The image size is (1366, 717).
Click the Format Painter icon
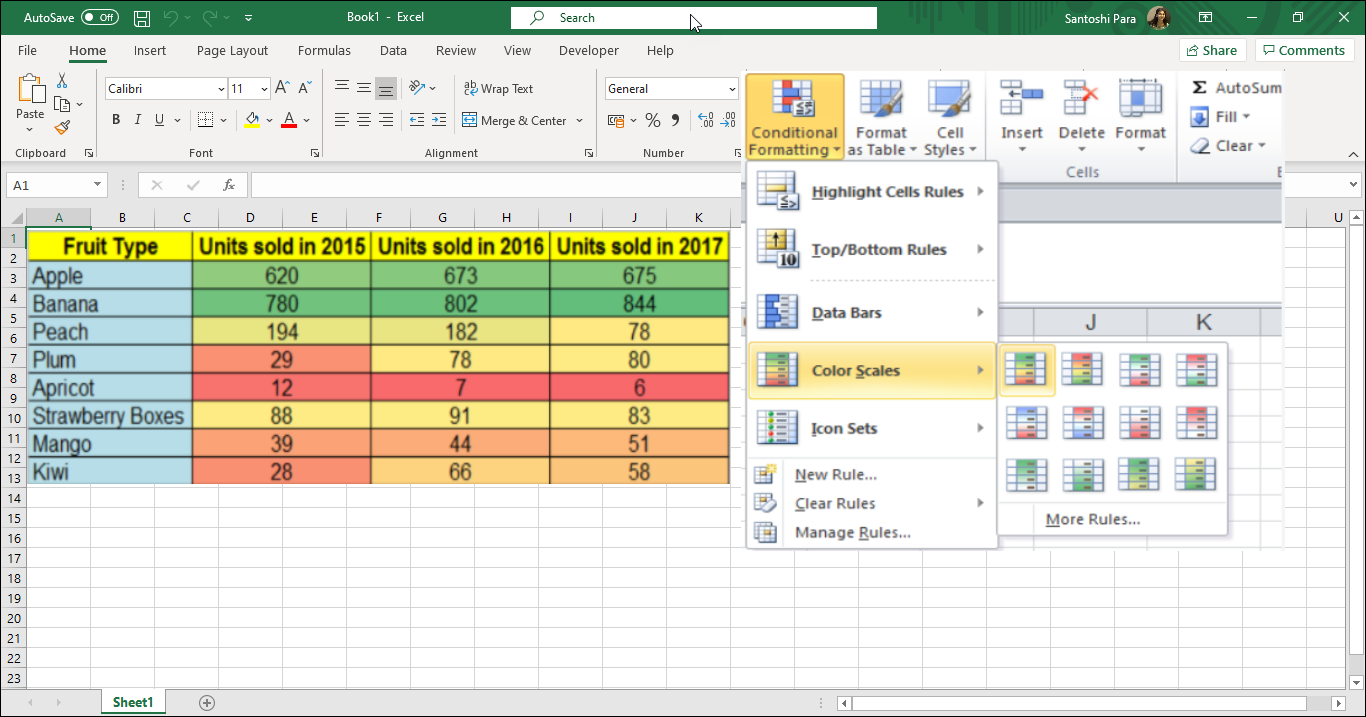(60, 126)
